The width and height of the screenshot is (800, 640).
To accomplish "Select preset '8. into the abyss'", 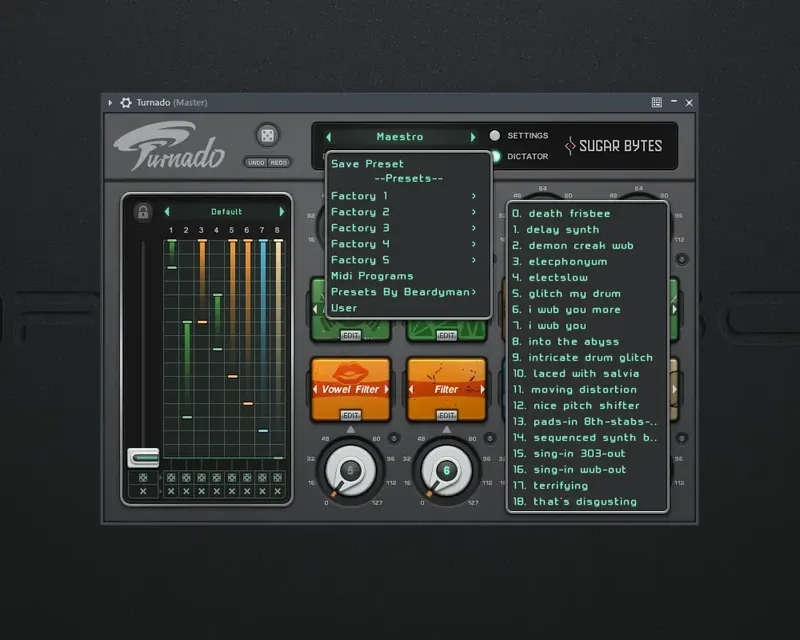I will (x=587, y=341).
